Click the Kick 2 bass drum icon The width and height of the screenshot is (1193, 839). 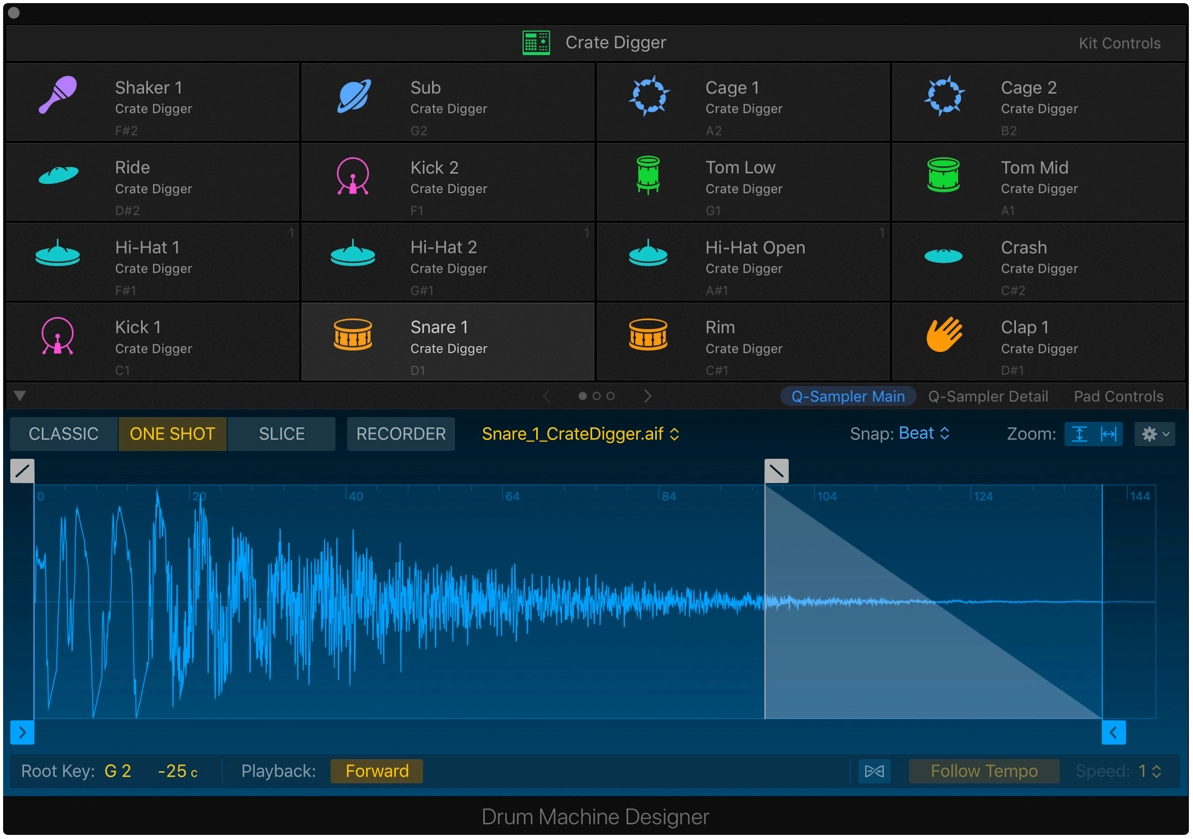click(x=353, y=176)
